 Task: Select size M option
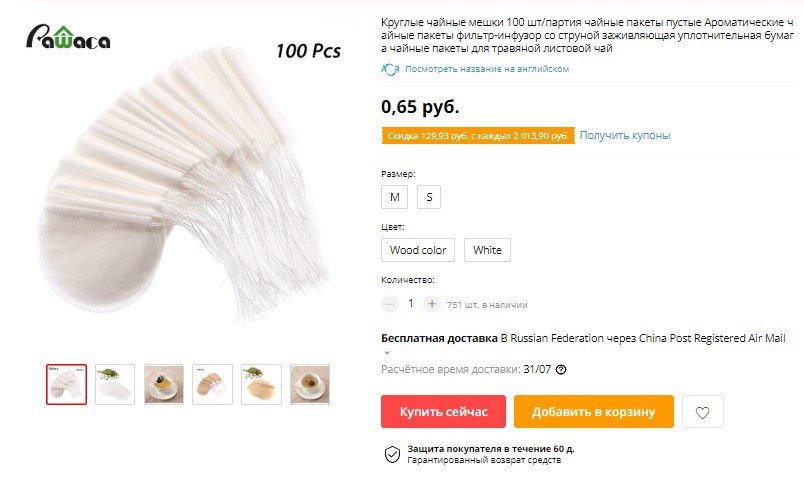coord(394,197)
